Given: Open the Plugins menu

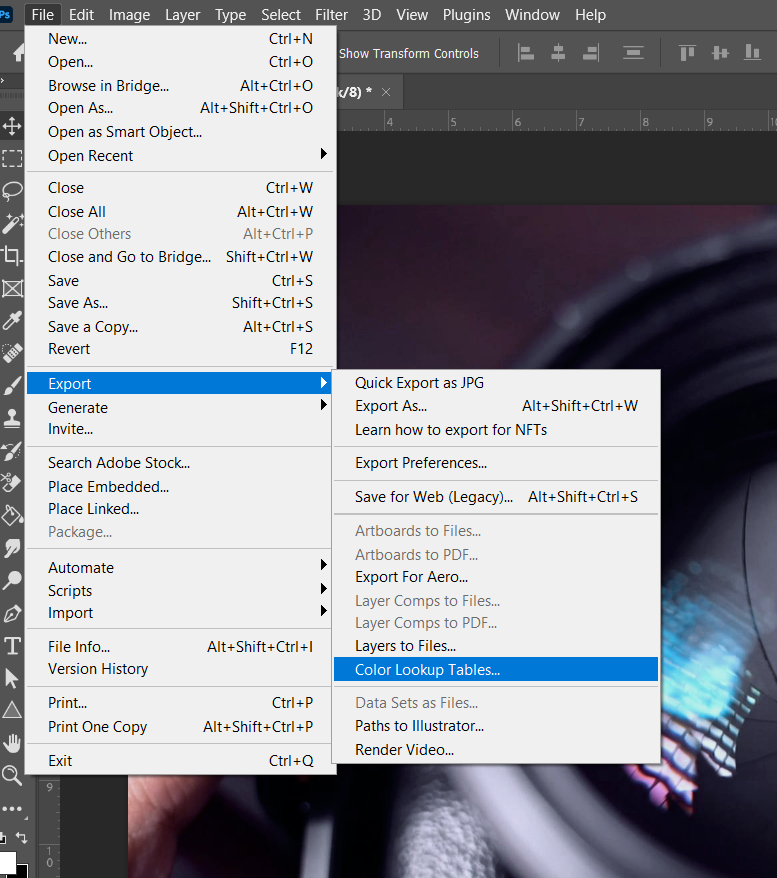Looking at the screenshot, I should click(466, 15).
